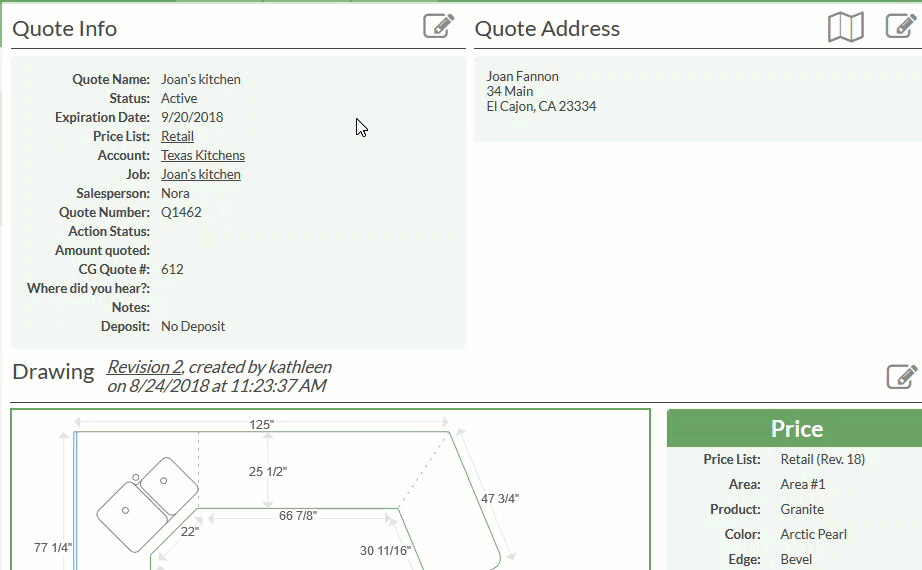Click the 30 11/16" dimension label
The height and width of the screenshot is (570, 922).
(385, 551)
